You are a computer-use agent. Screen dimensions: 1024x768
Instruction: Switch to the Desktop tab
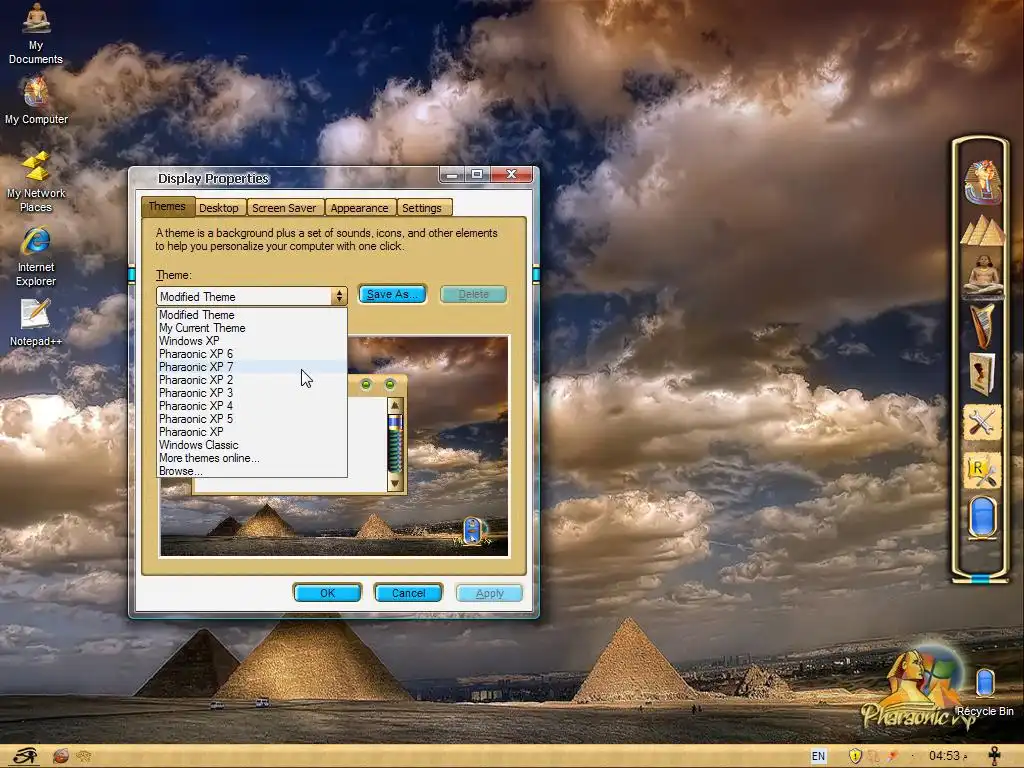click(219, 208)
